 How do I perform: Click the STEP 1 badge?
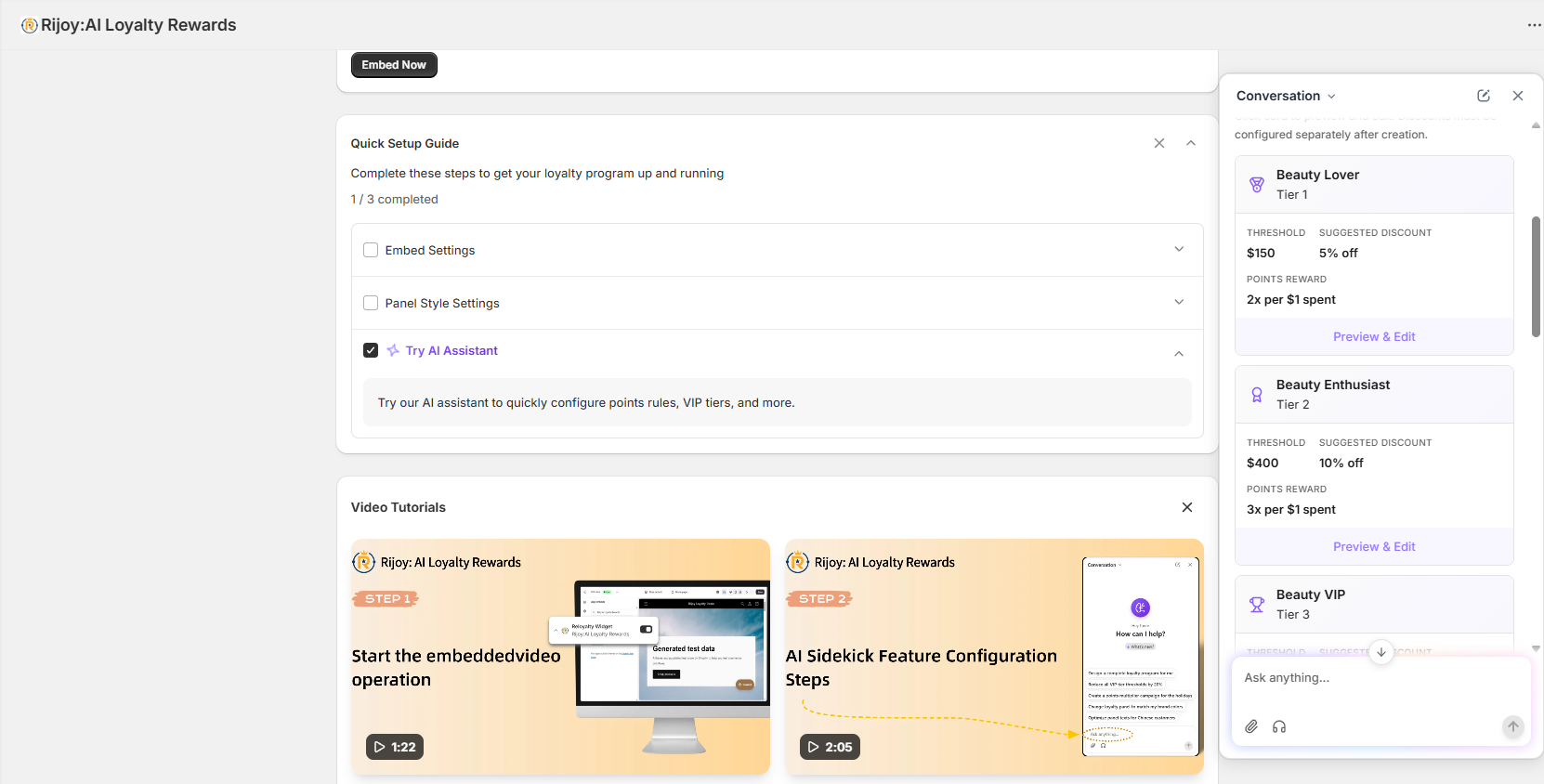pyautogui.click(x=386, y=599)
